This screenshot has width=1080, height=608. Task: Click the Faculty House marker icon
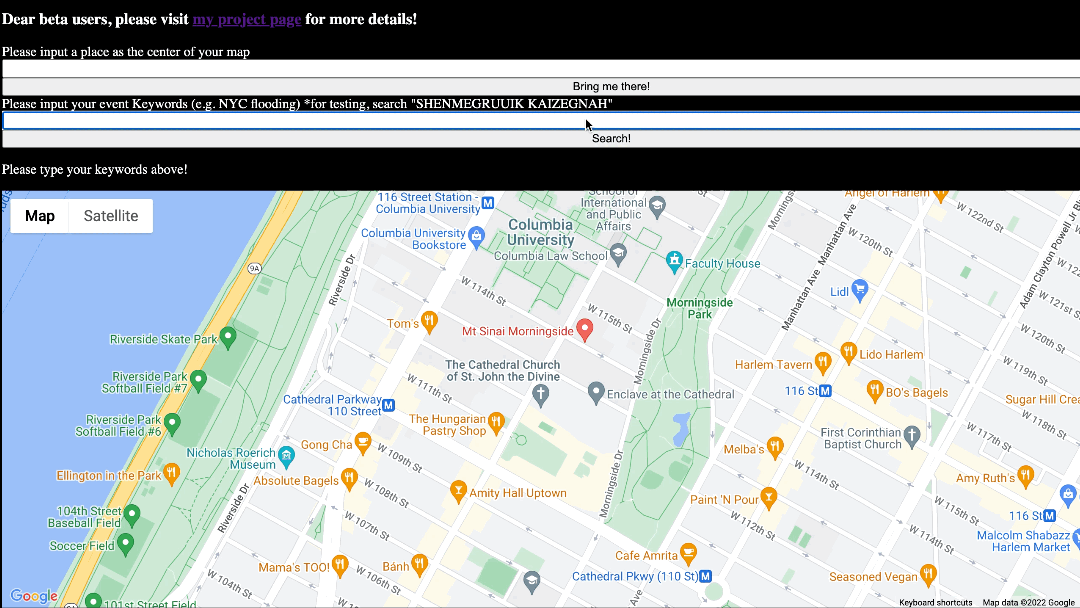674,262
